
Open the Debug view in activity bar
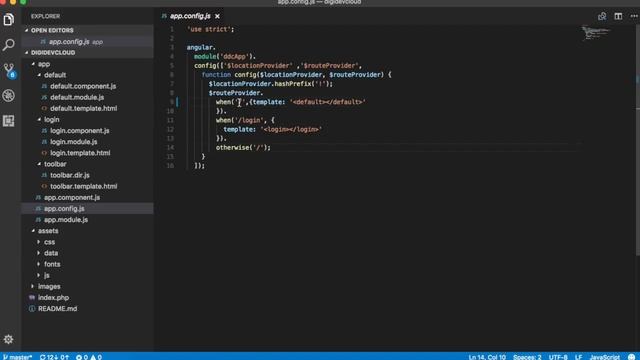click(9, 96)
